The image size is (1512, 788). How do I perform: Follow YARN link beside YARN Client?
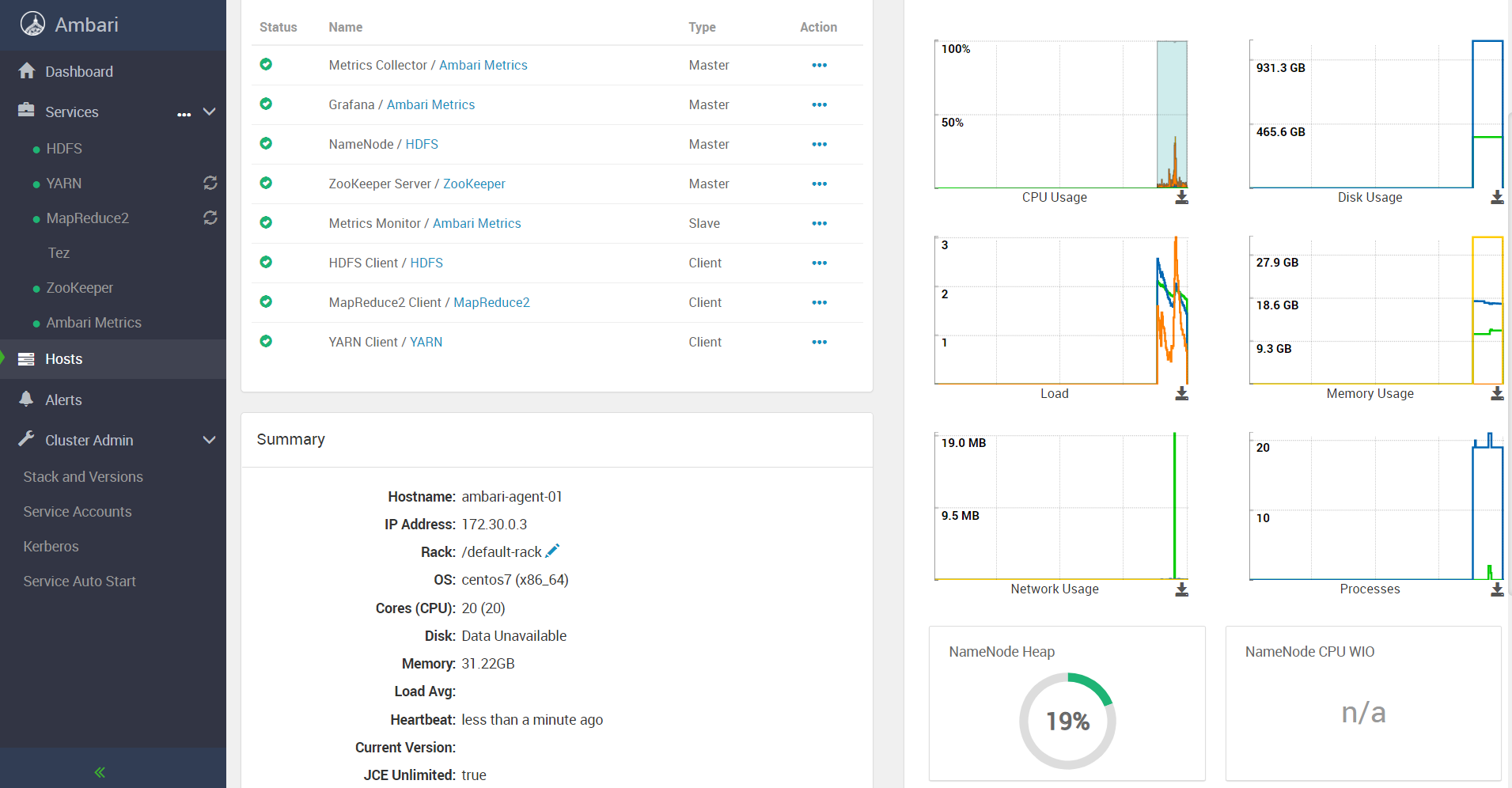click(x=426, y=342)
